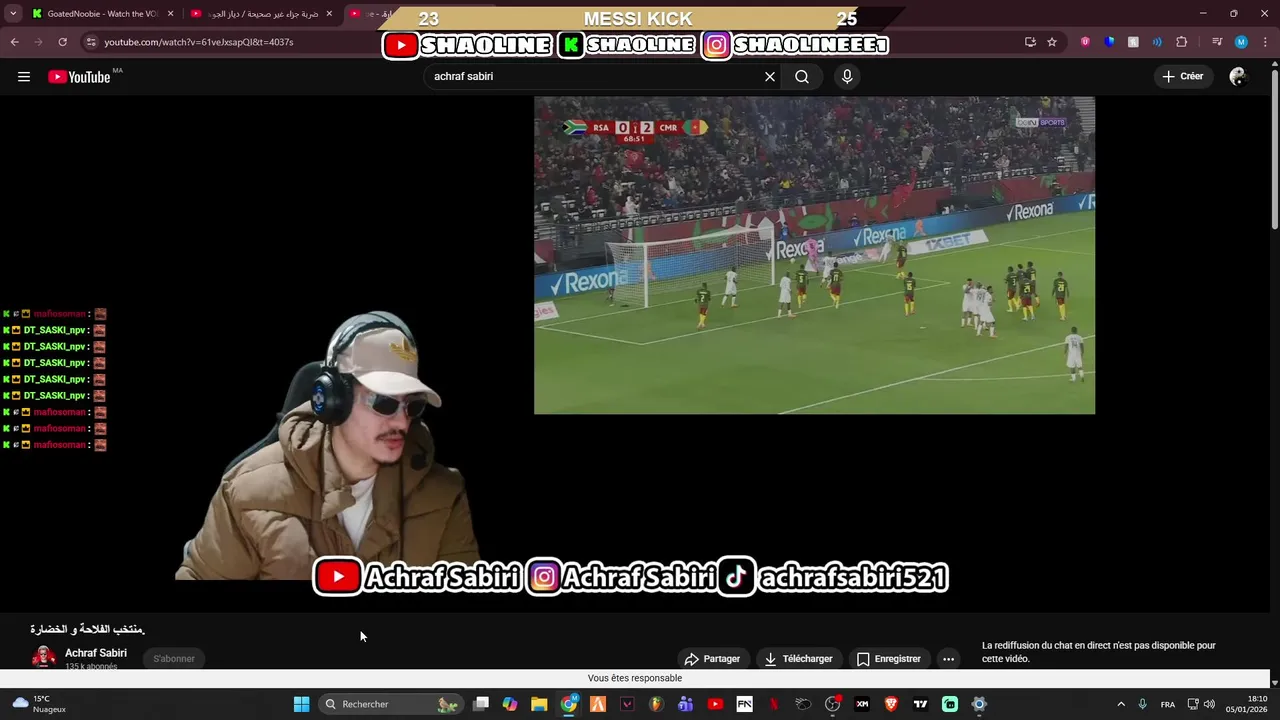Open the YouTube taskbar app
The width and height of the screenshot is (1280, 720).
pyautogui.click(x=715, y=704)
